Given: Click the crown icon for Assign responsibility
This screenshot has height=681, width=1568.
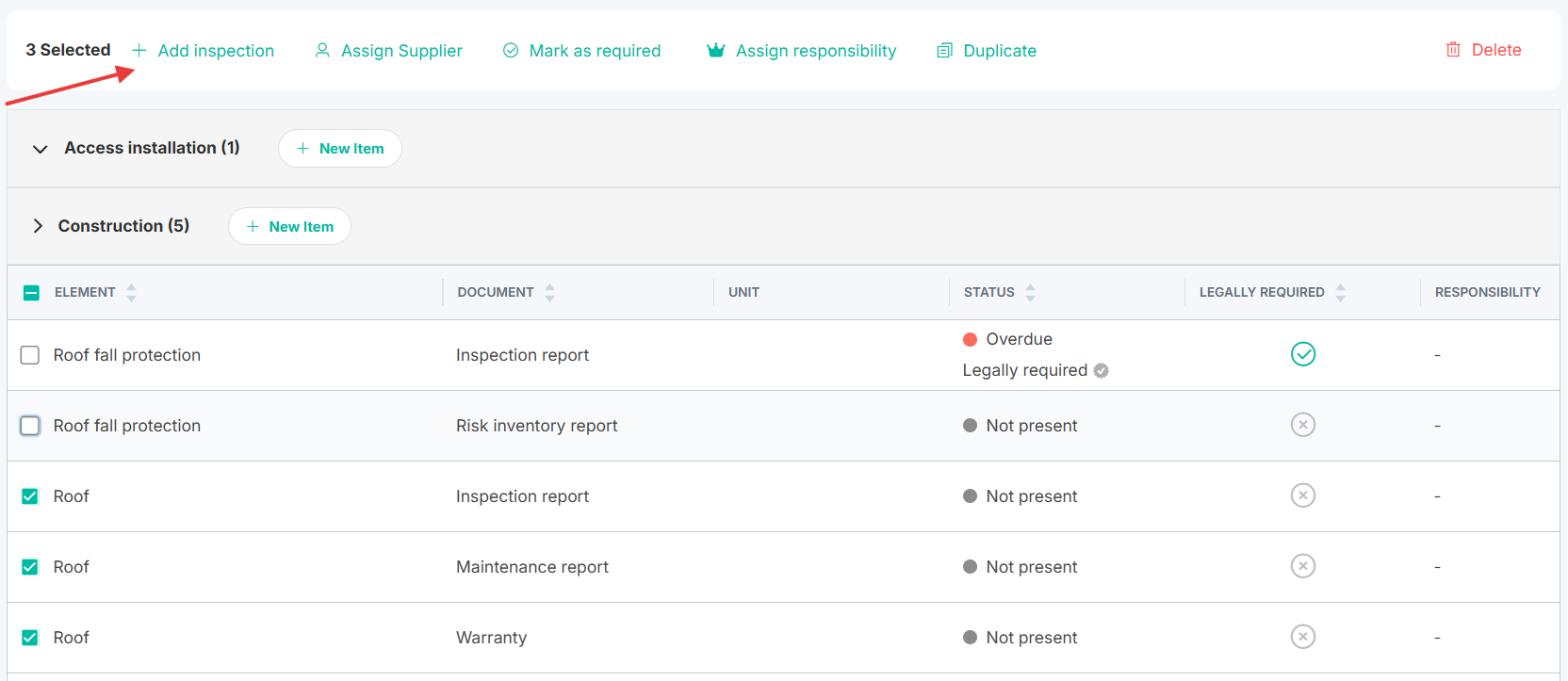Looking at the screenshot, I should [716, 50].
